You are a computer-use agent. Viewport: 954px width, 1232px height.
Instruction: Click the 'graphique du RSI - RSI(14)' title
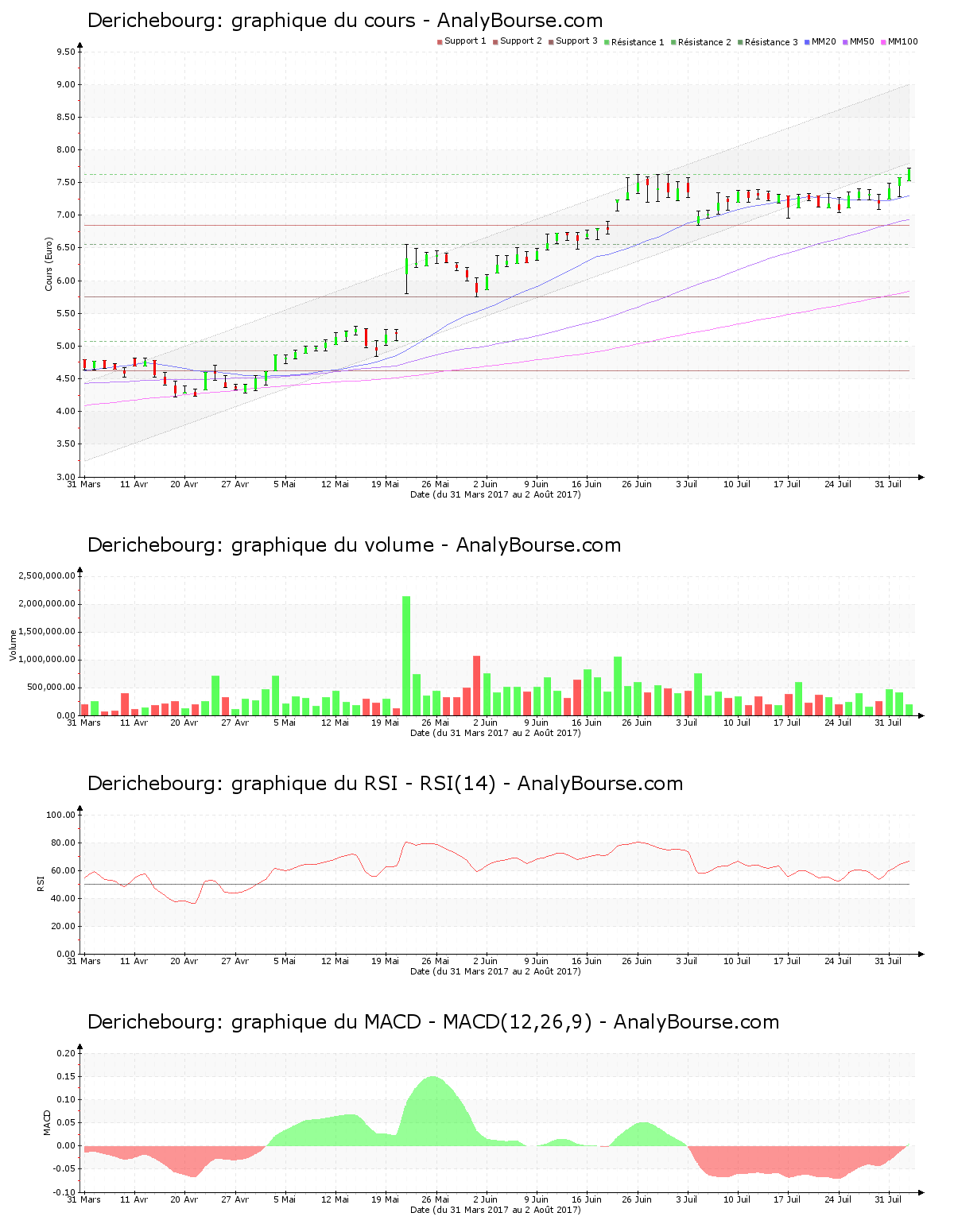coord(385,784)
